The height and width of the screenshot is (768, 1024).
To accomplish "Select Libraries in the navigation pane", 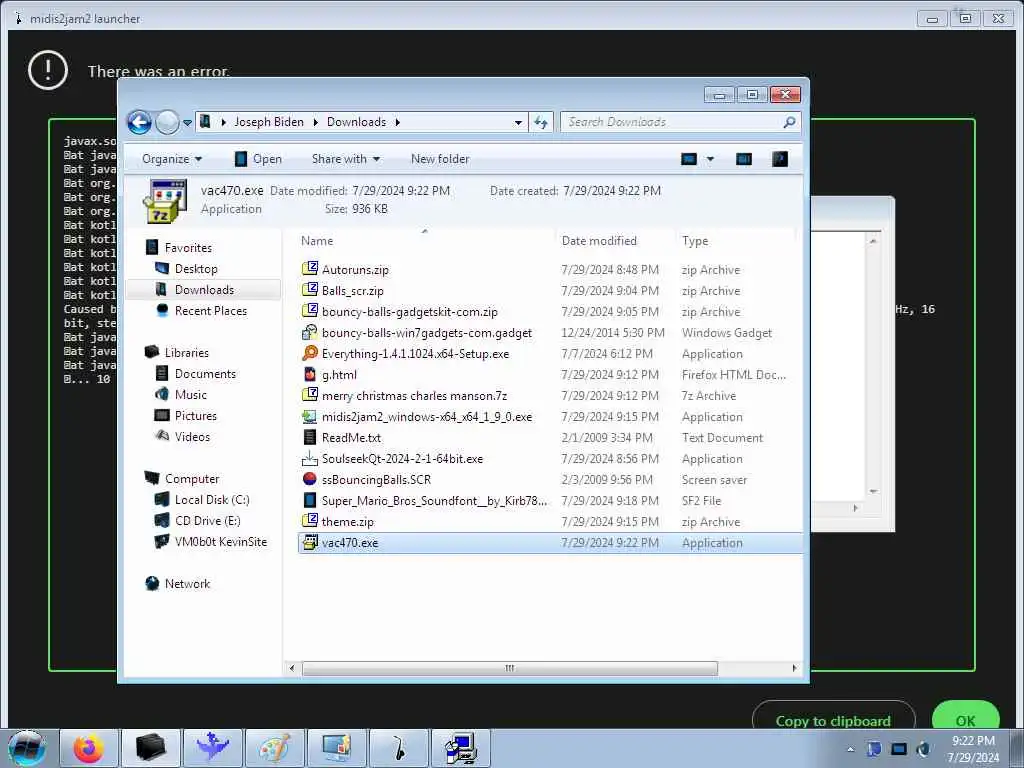I will tap(186, 353).
